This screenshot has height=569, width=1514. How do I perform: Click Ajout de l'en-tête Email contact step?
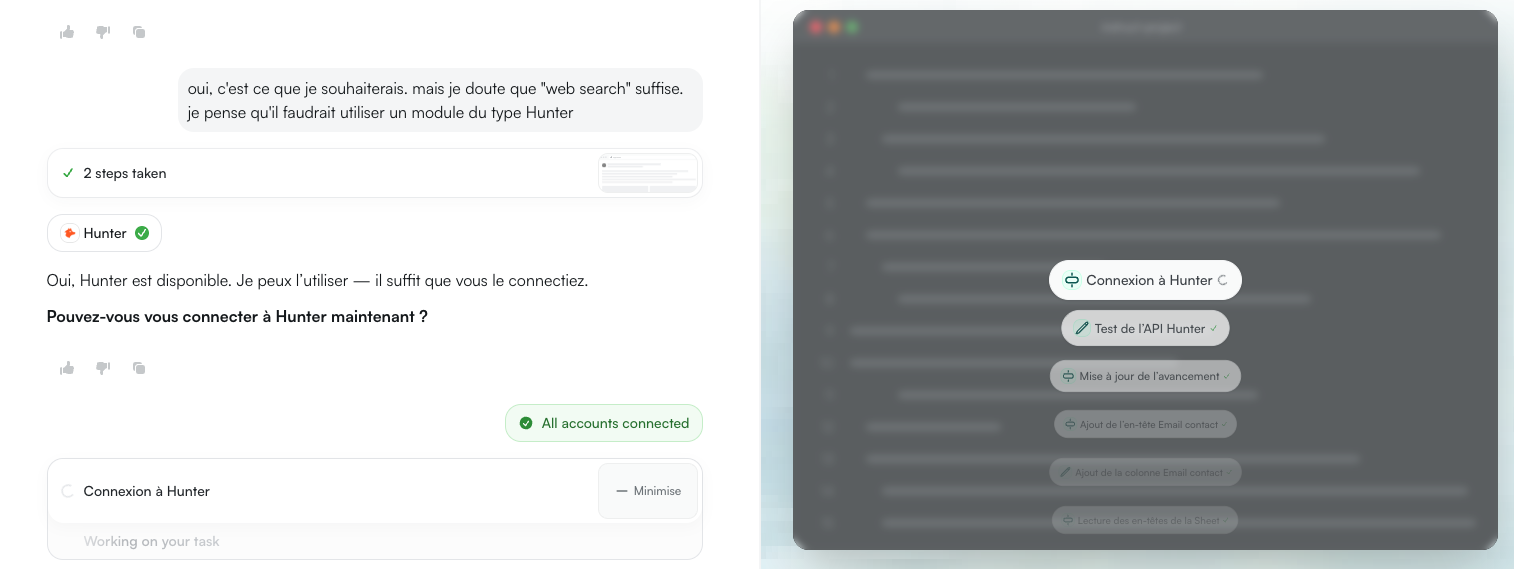pos(1145,424)
